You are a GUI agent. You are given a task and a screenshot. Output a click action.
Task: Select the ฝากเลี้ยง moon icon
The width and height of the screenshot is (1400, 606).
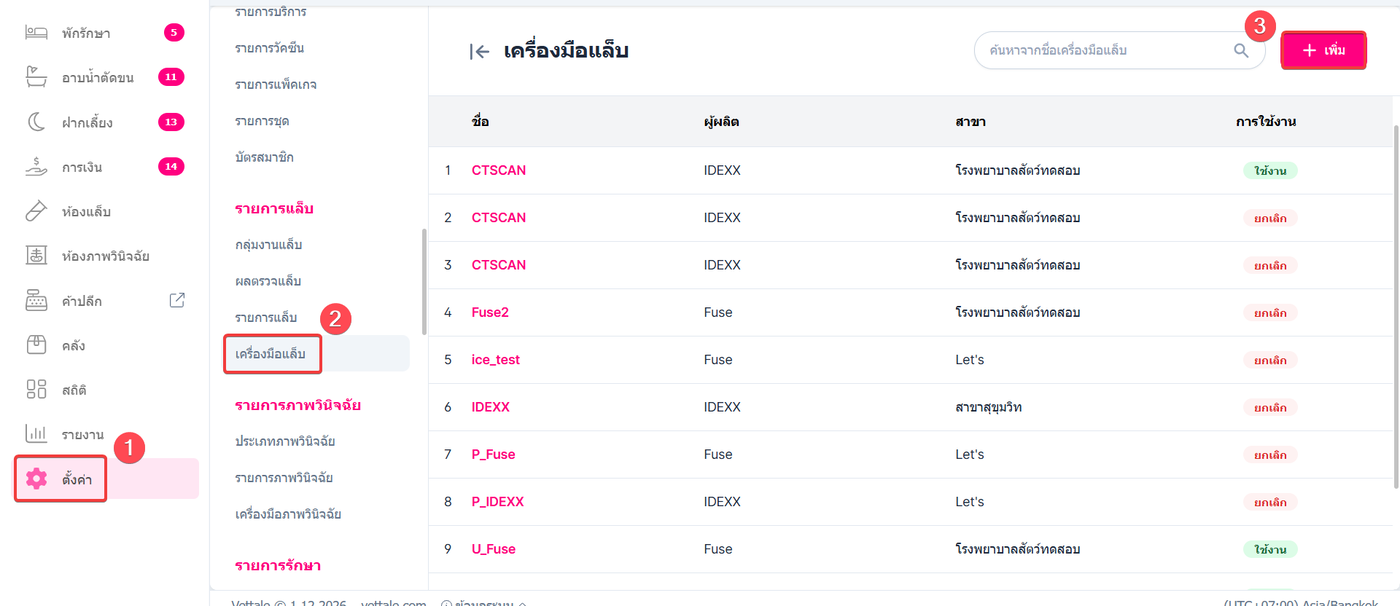tap(37, 122)
